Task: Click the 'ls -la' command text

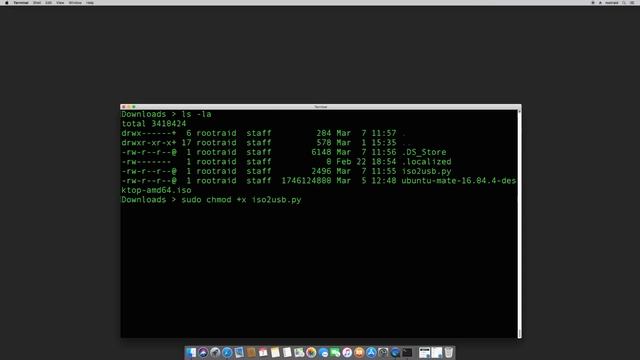Action: tap(196, 114)
